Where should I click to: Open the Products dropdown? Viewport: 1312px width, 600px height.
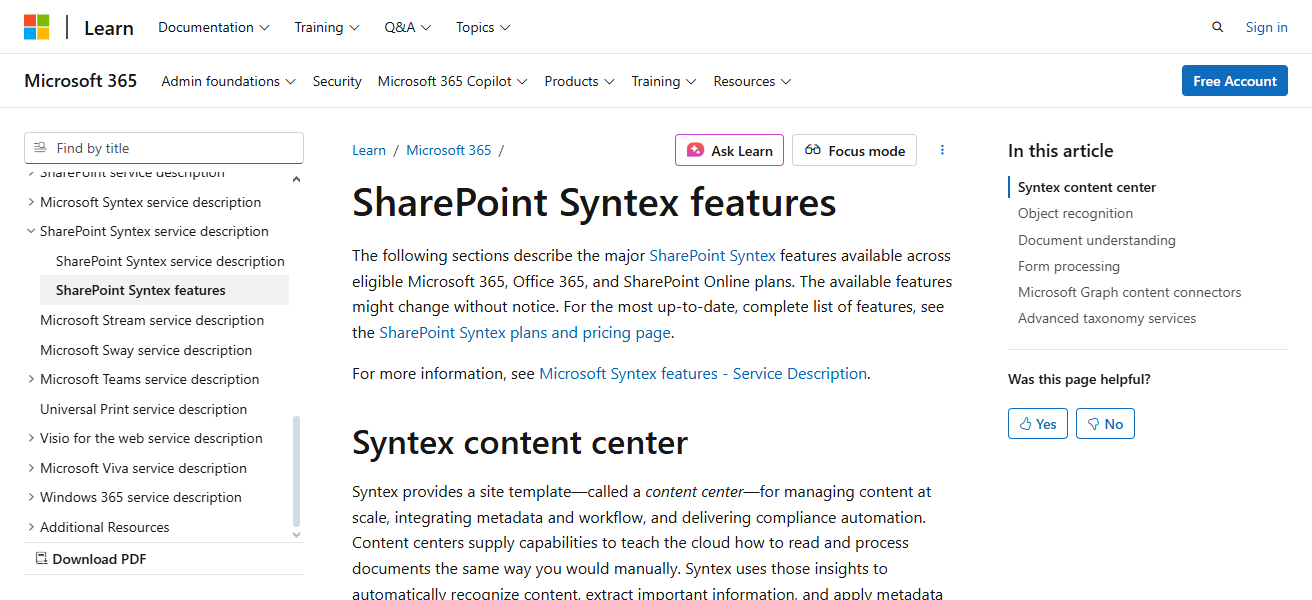coord(579,81)
